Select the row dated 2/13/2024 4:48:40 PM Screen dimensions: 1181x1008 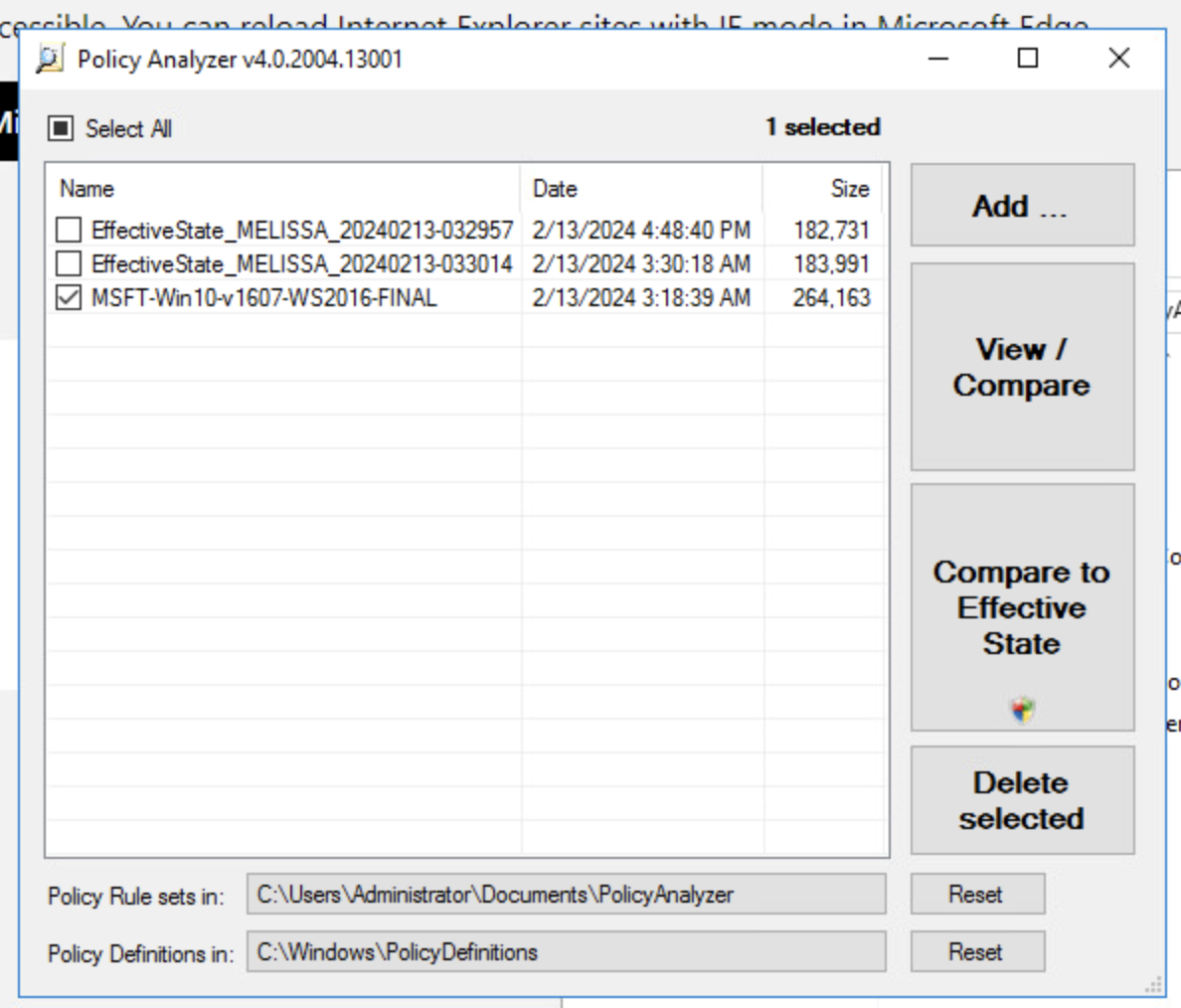click(x=641, y=231)
